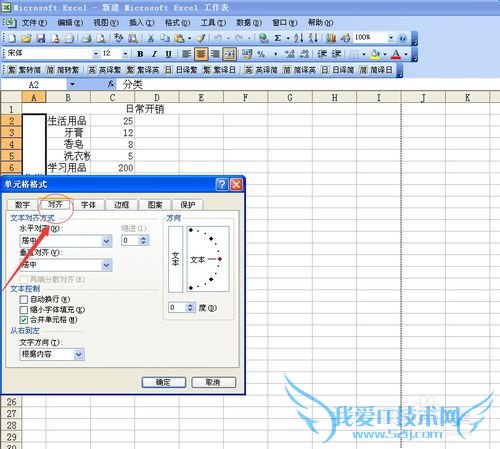This screenshot has height=449, width=500.
Task: Click the 缩进 indent spinner arrows
Action: pyautogui.click(x=143, y=240)
